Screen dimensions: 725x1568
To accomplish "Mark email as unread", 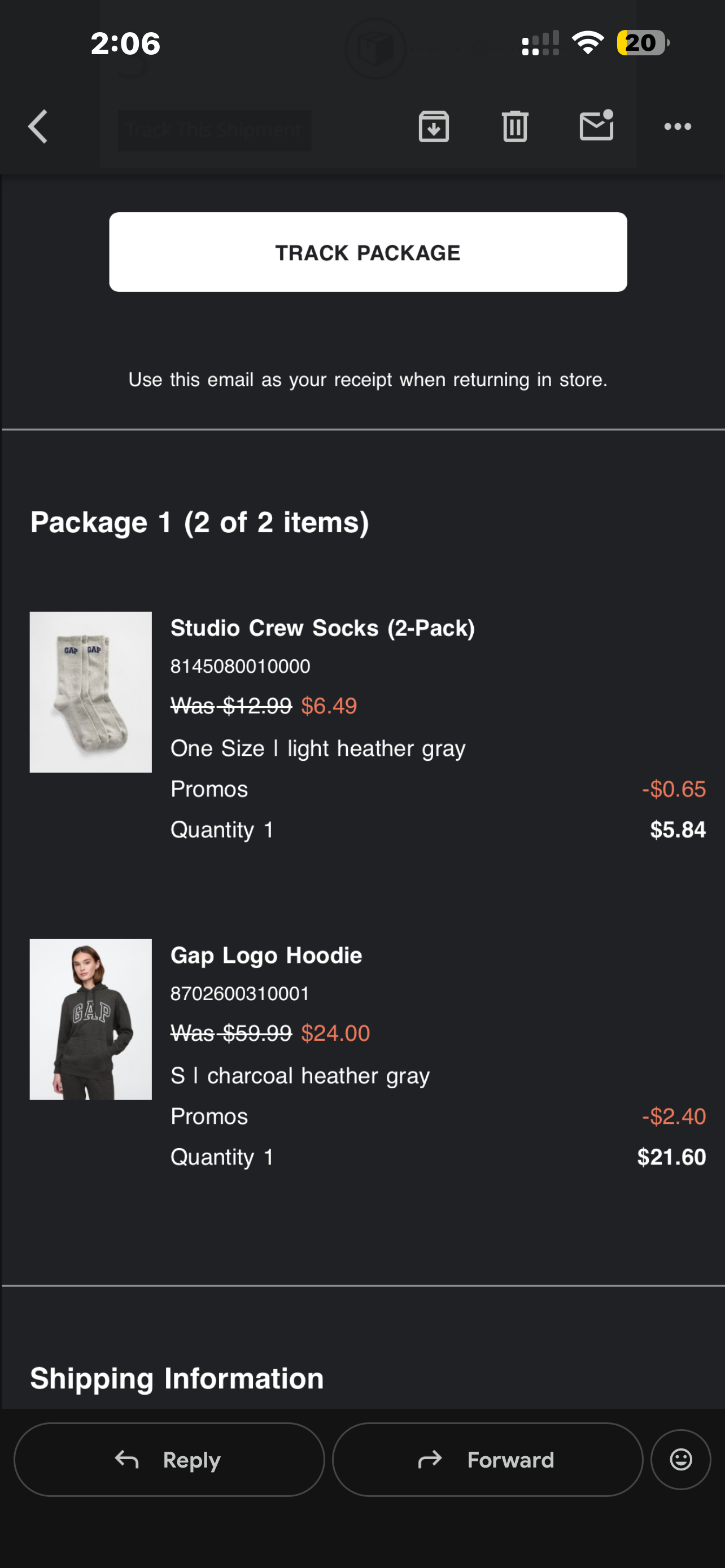I will pyautogui.click(x=596, y=125).
